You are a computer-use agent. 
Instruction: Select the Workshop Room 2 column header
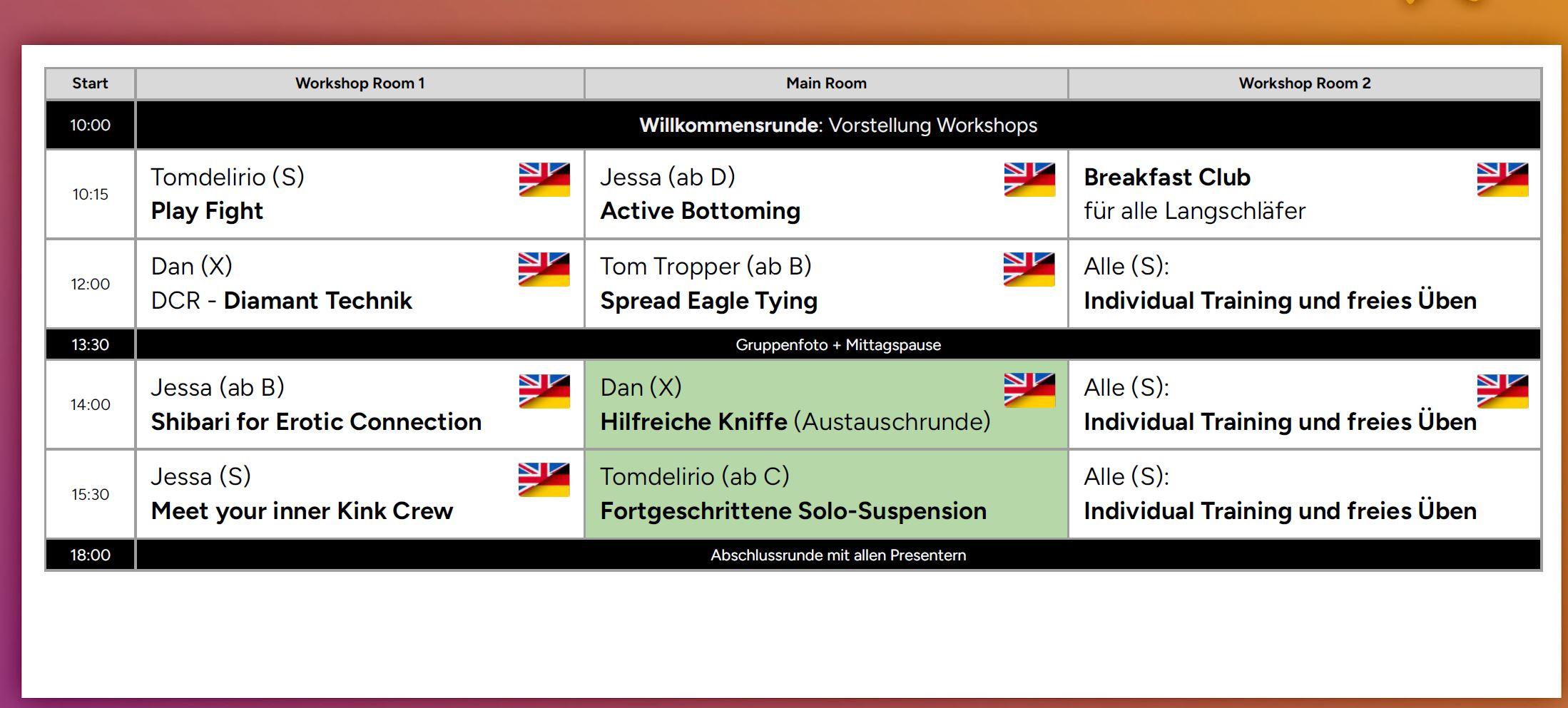pyautogui.click(x=1304, y=83)
